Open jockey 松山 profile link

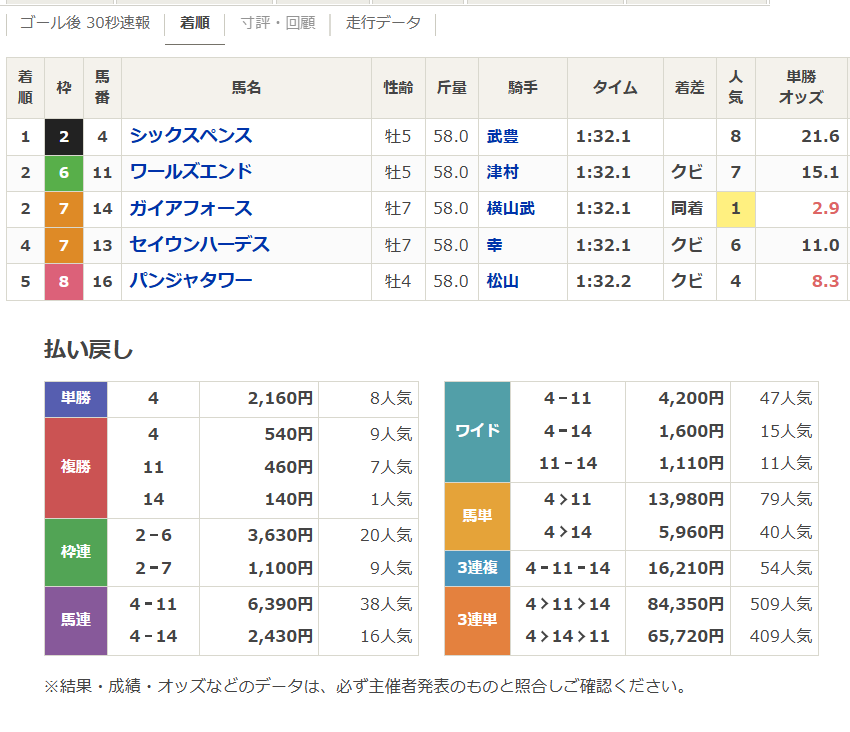[x=503, y=281]
